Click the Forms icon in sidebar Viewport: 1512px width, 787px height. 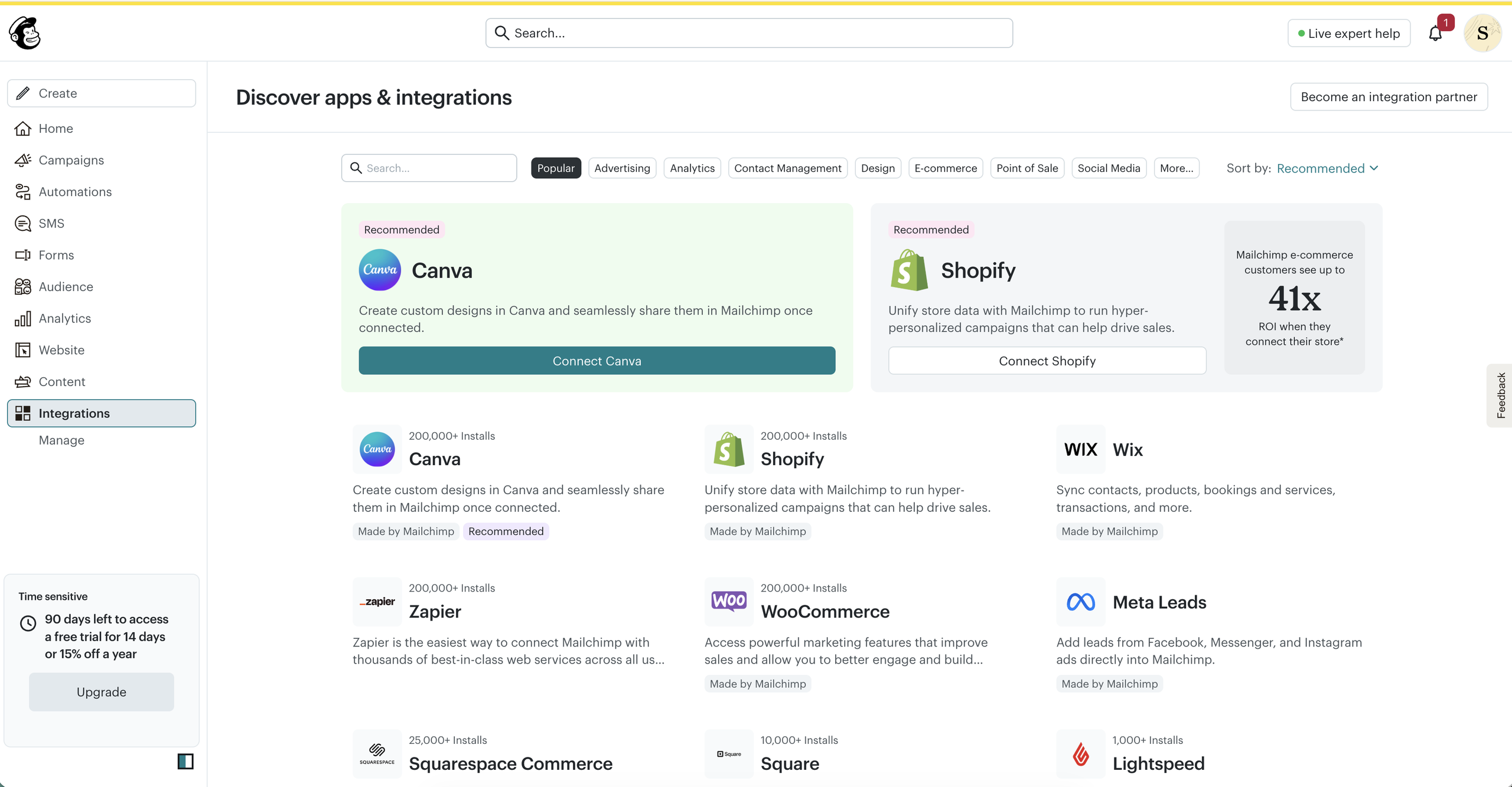pos(23,255)
